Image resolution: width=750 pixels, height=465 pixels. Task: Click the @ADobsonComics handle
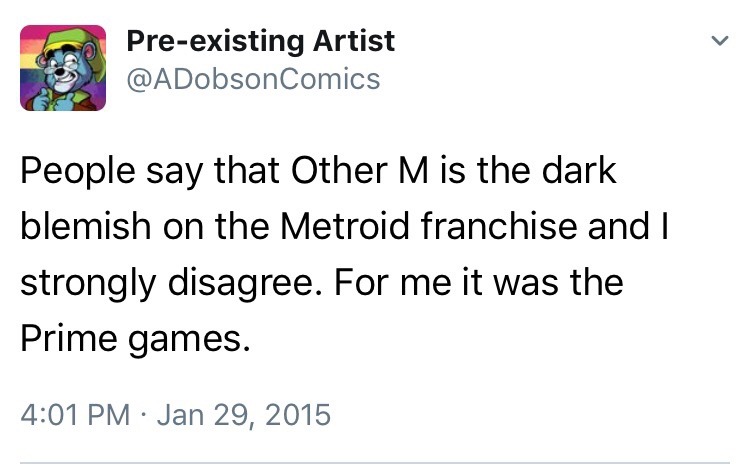click(x=253, y=78)
